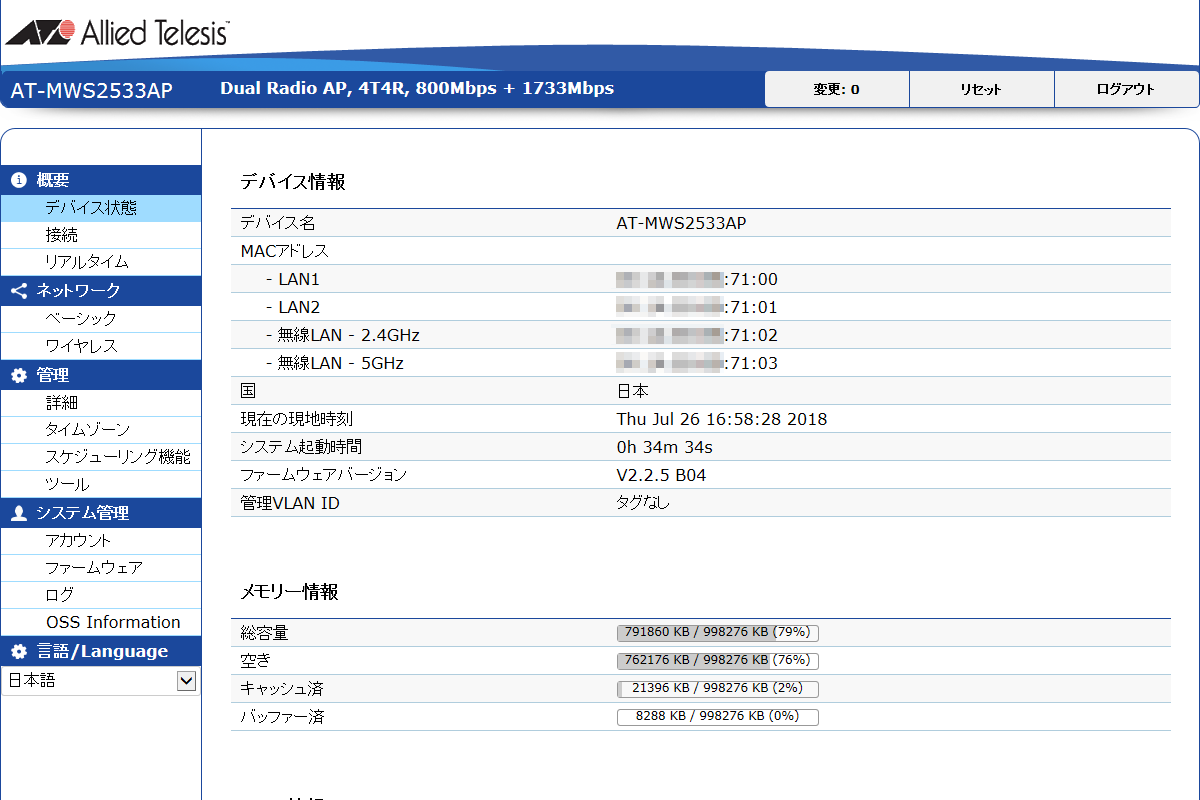Select the 概要 section header
Screen dimensions: 1200x800
coord(101,180)
